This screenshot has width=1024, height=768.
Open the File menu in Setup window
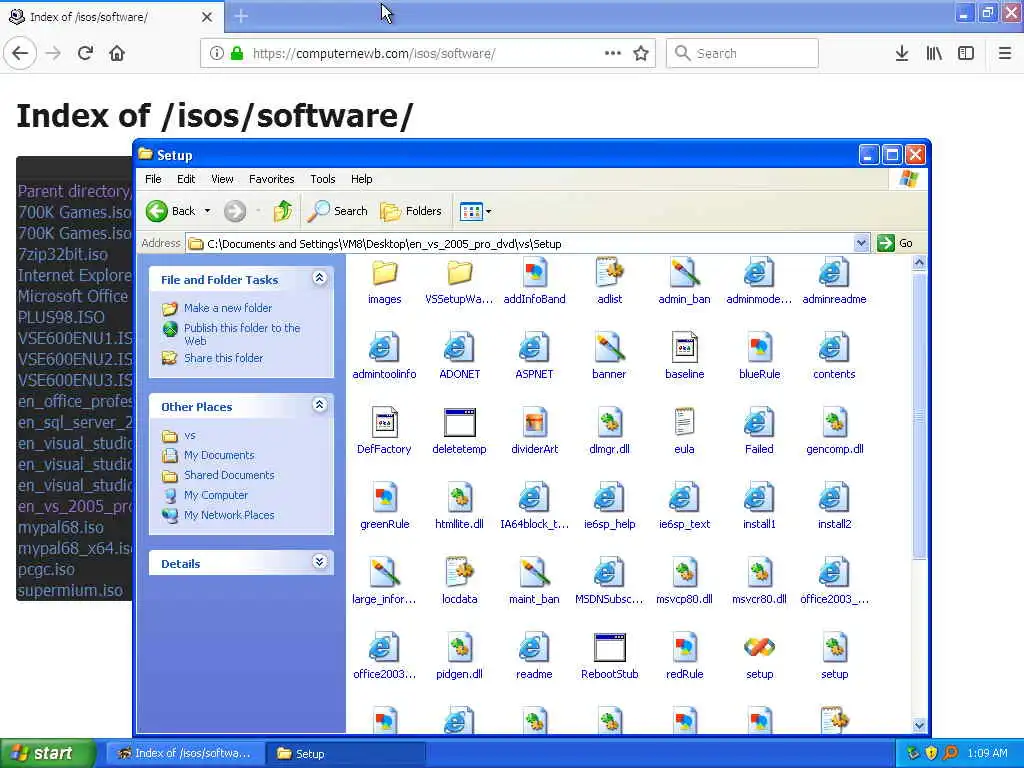[153, 179]
